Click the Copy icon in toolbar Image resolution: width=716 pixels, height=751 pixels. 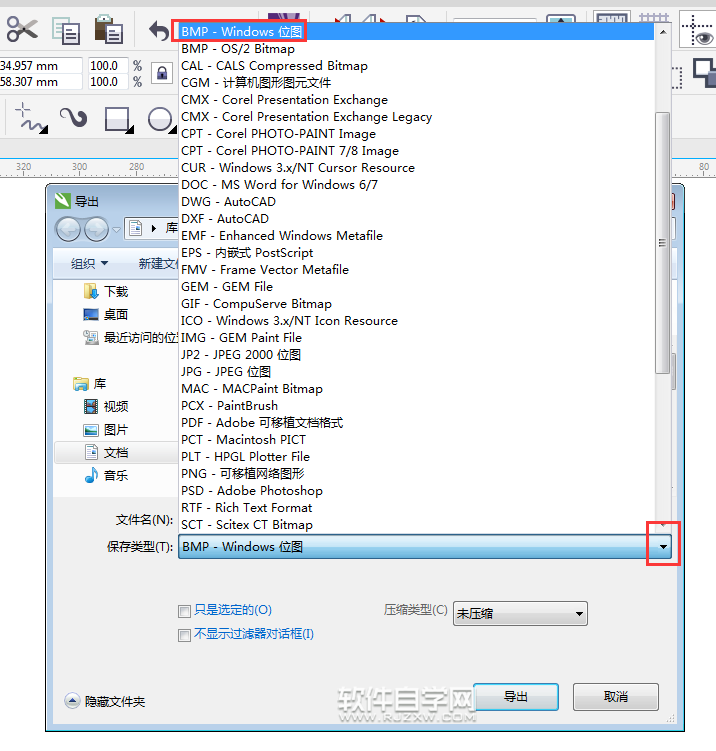(x=66, y=30)
